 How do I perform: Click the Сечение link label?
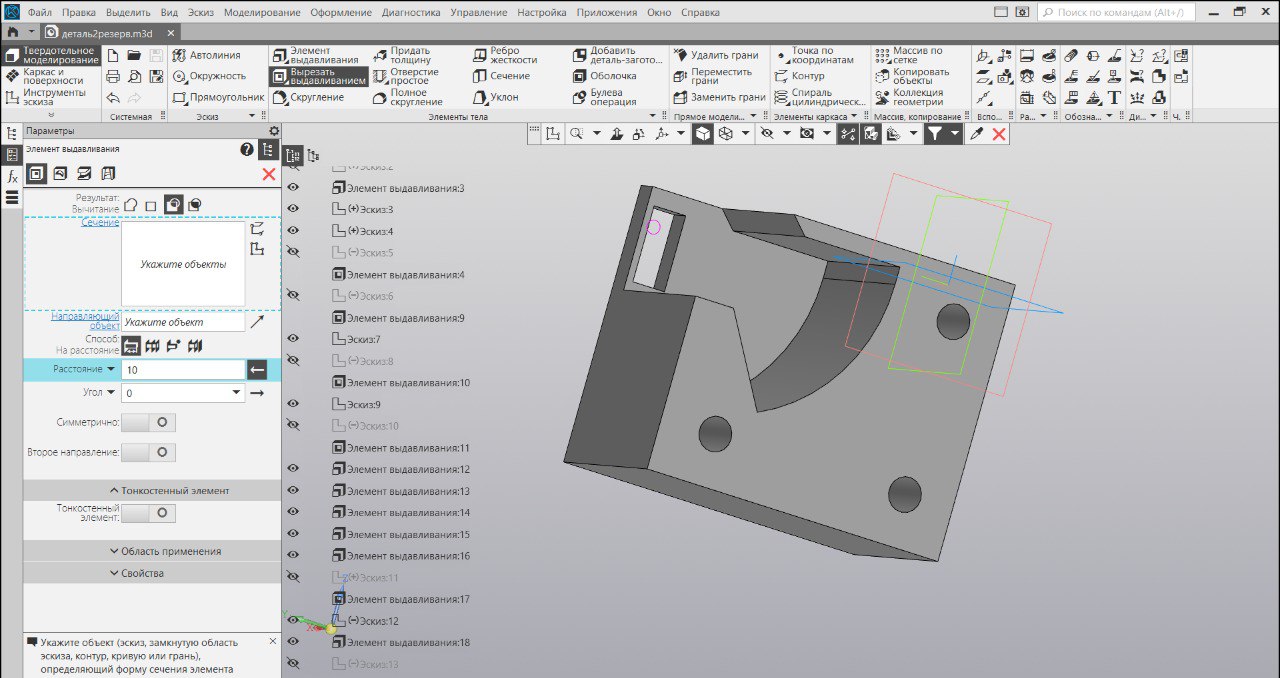[x=100, y=222]
